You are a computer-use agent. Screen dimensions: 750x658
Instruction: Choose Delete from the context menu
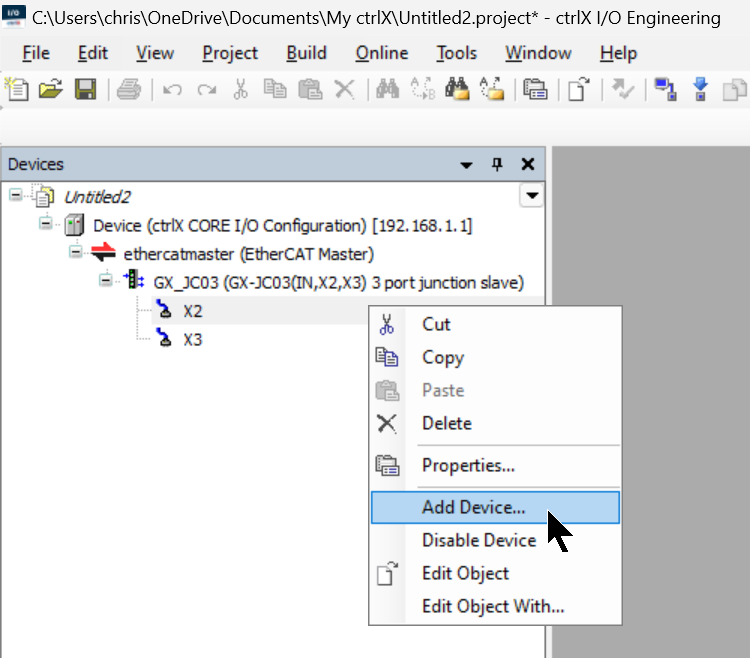pyautogui.click(x=496, y=423)
